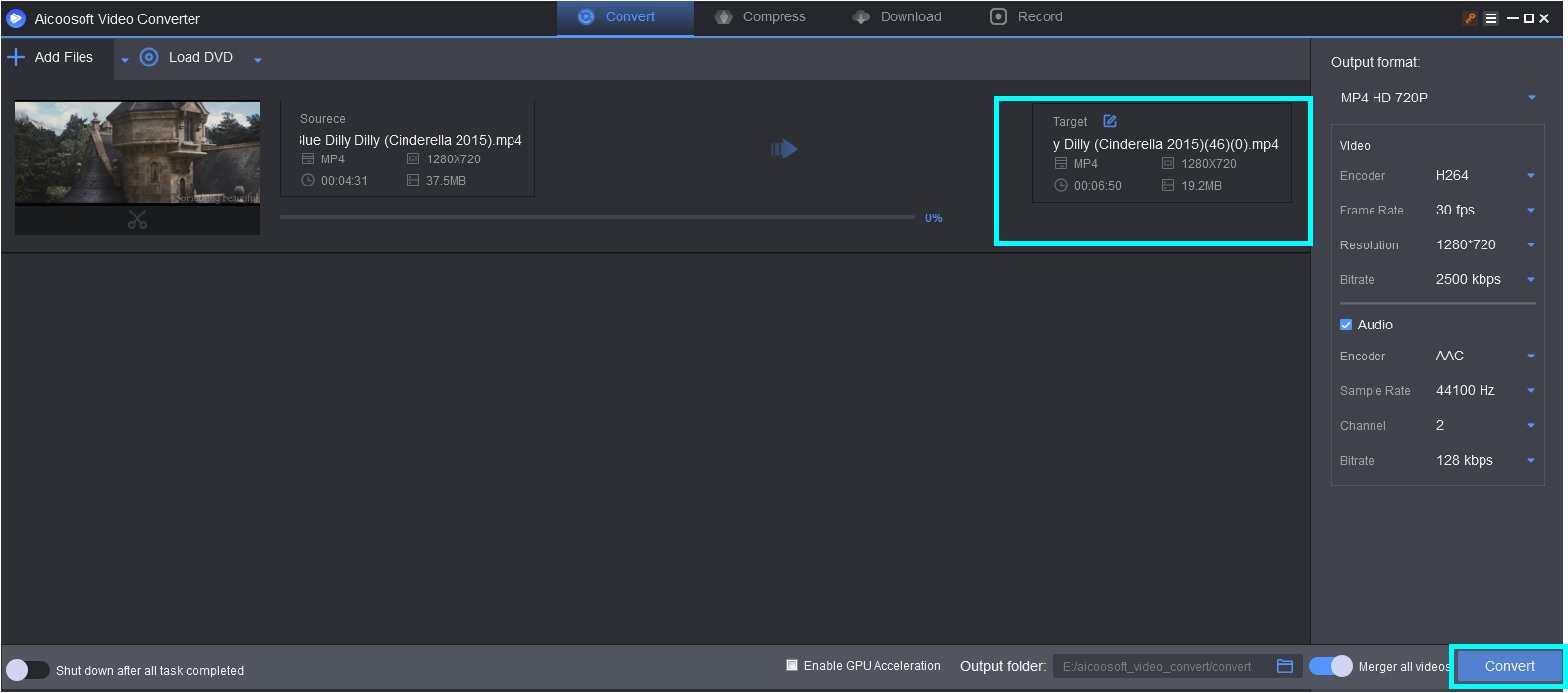Screen dimensions: 1568x693
Task: Click the Load DVD button
Action: 187,58
